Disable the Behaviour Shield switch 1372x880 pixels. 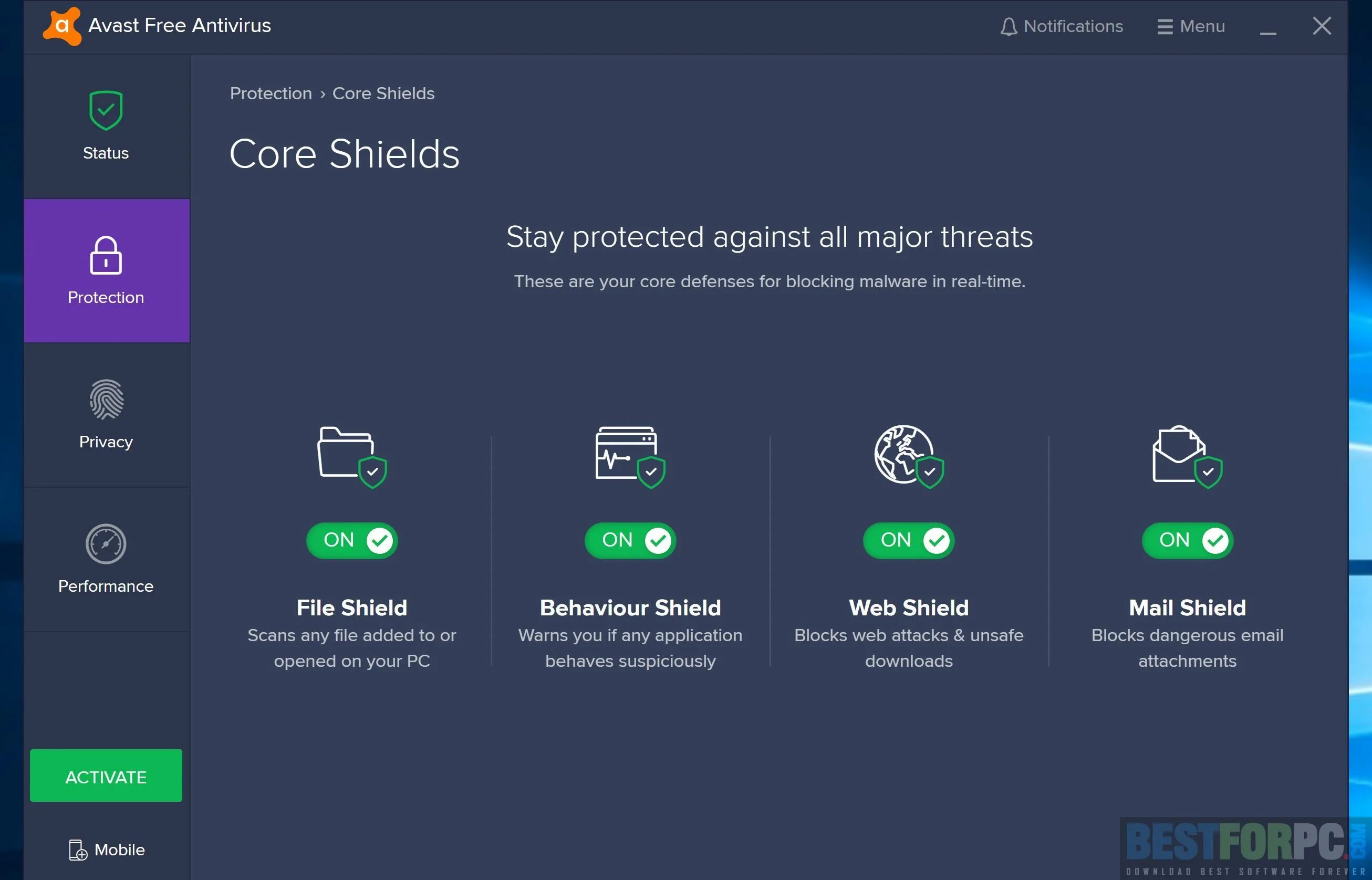(630, 540)
